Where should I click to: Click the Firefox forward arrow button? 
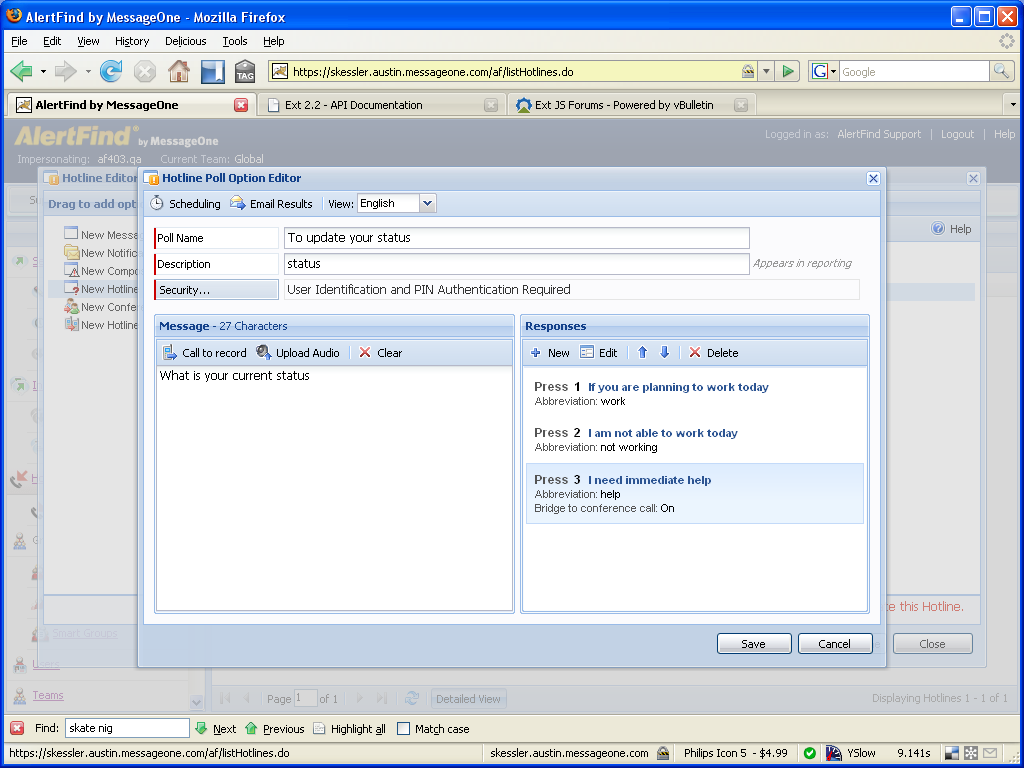coord(65,71)
